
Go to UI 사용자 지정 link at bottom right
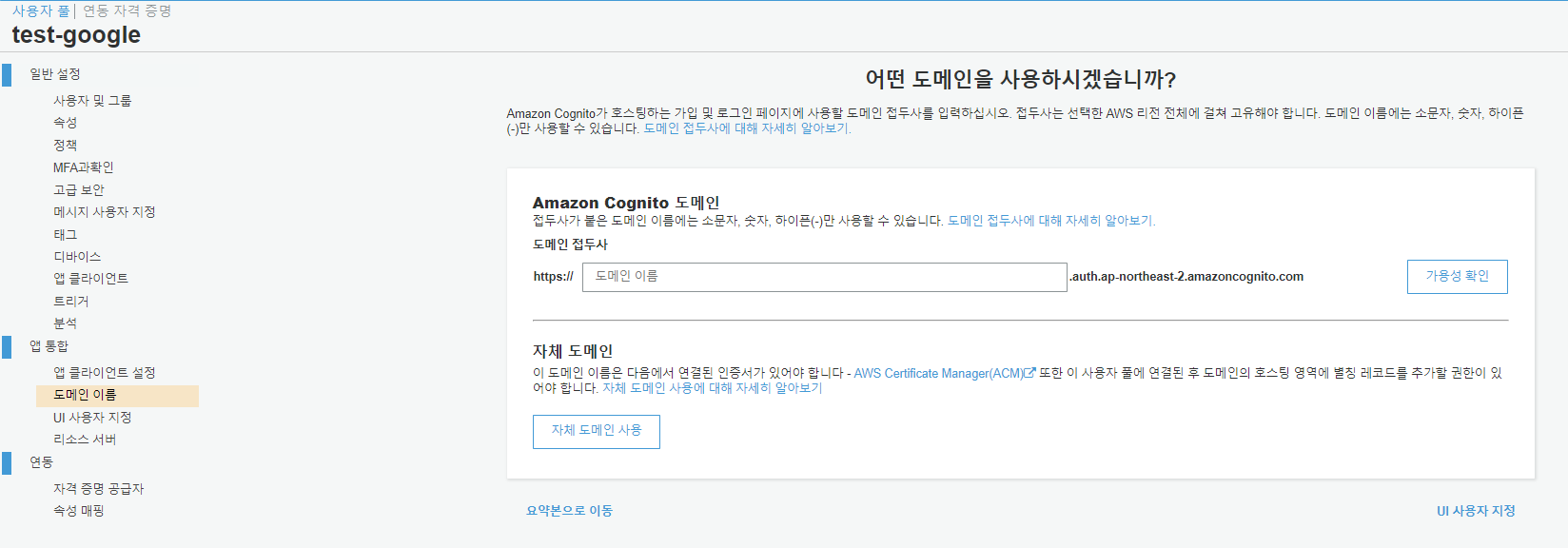pyautogui.click(x=1476, y=511)
